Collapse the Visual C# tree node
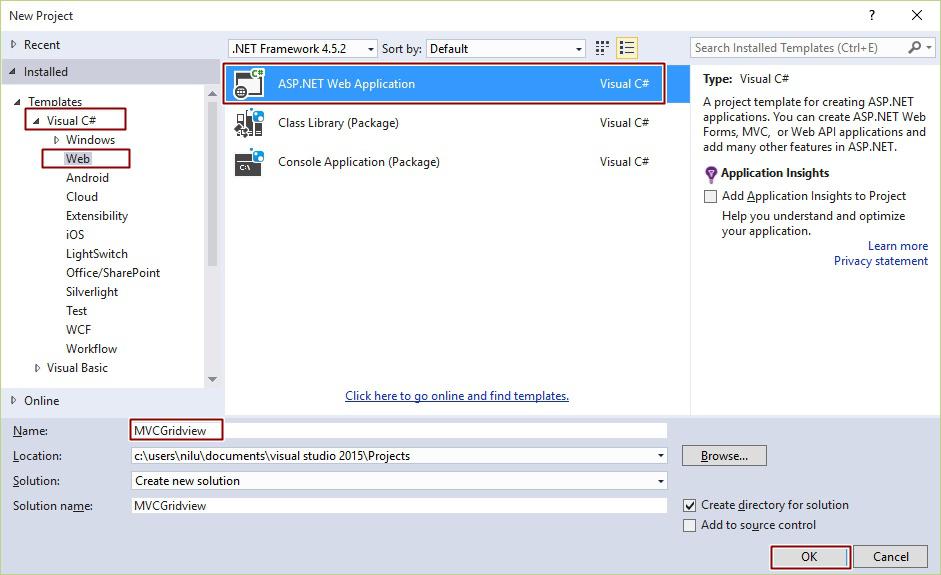Screen dimensions: 941x575 tap(37, 121)
